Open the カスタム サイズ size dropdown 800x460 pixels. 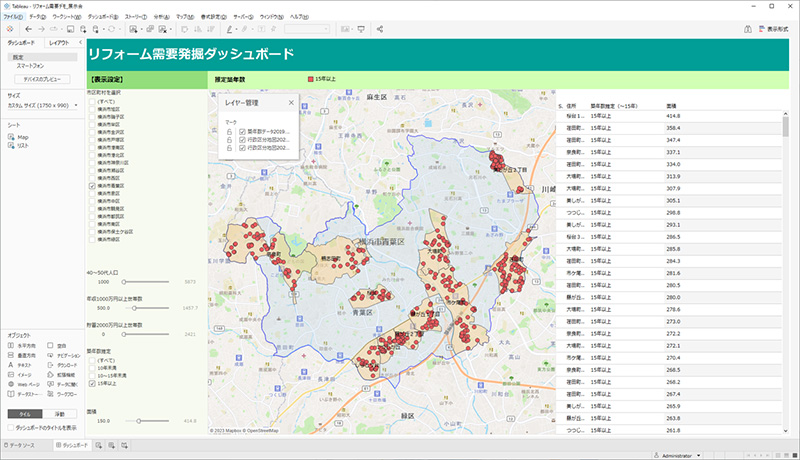(x=43, y=106)
